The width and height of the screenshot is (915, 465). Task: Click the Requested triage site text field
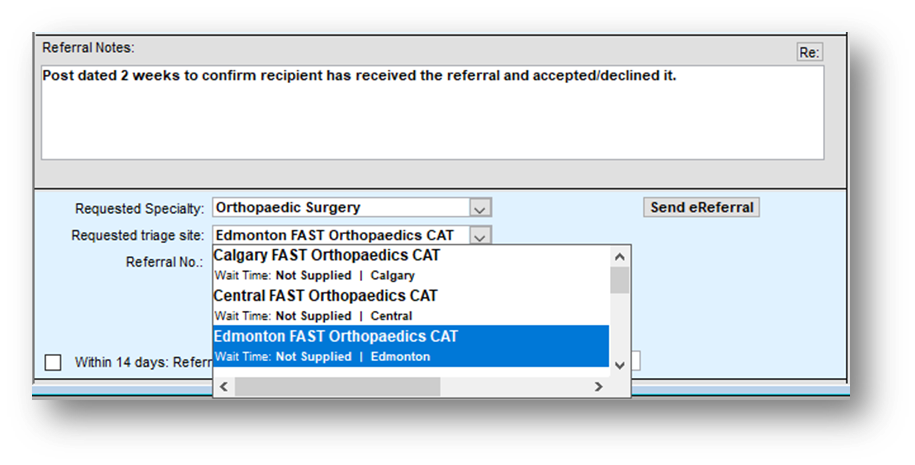click(x=340, y=236)
